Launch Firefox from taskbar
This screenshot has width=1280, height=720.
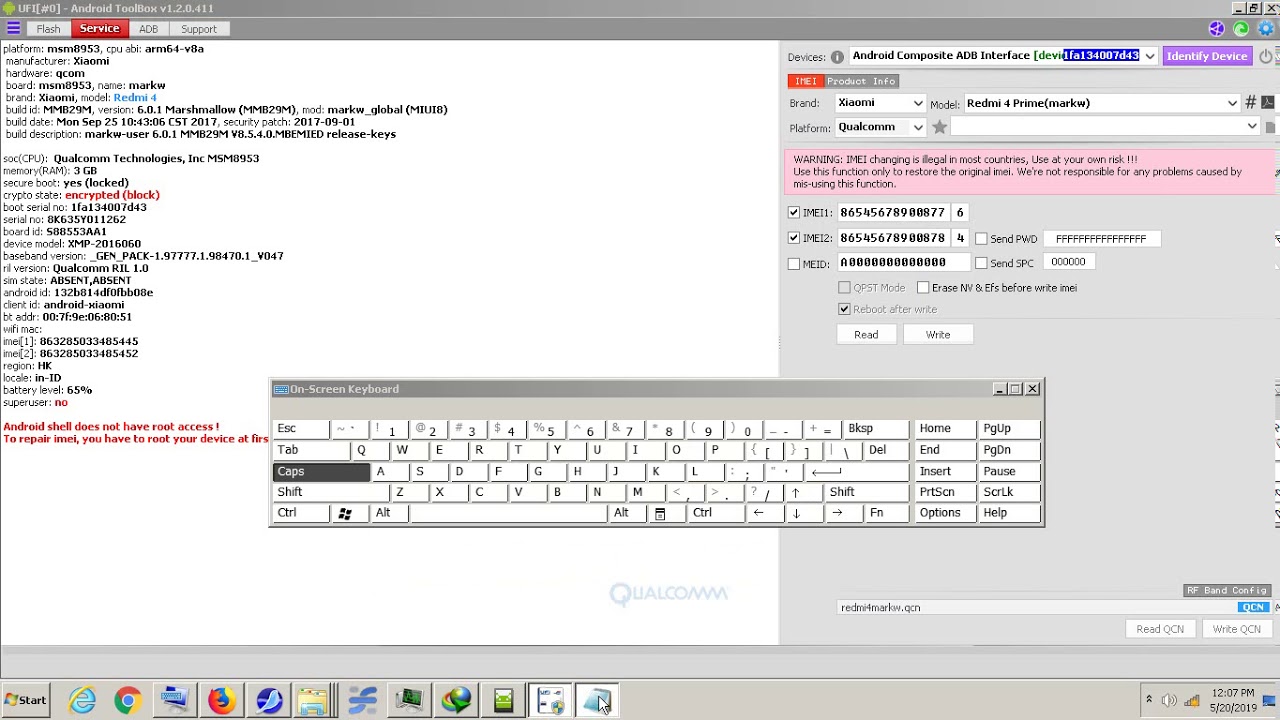tap(221, 700)
